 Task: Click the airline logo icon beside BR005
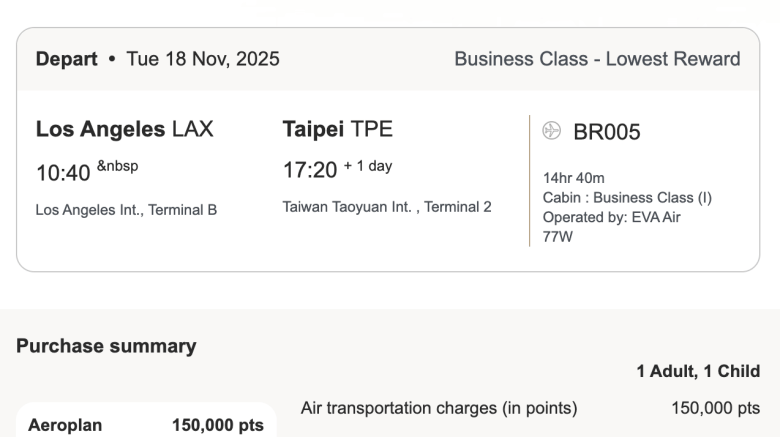552,131
